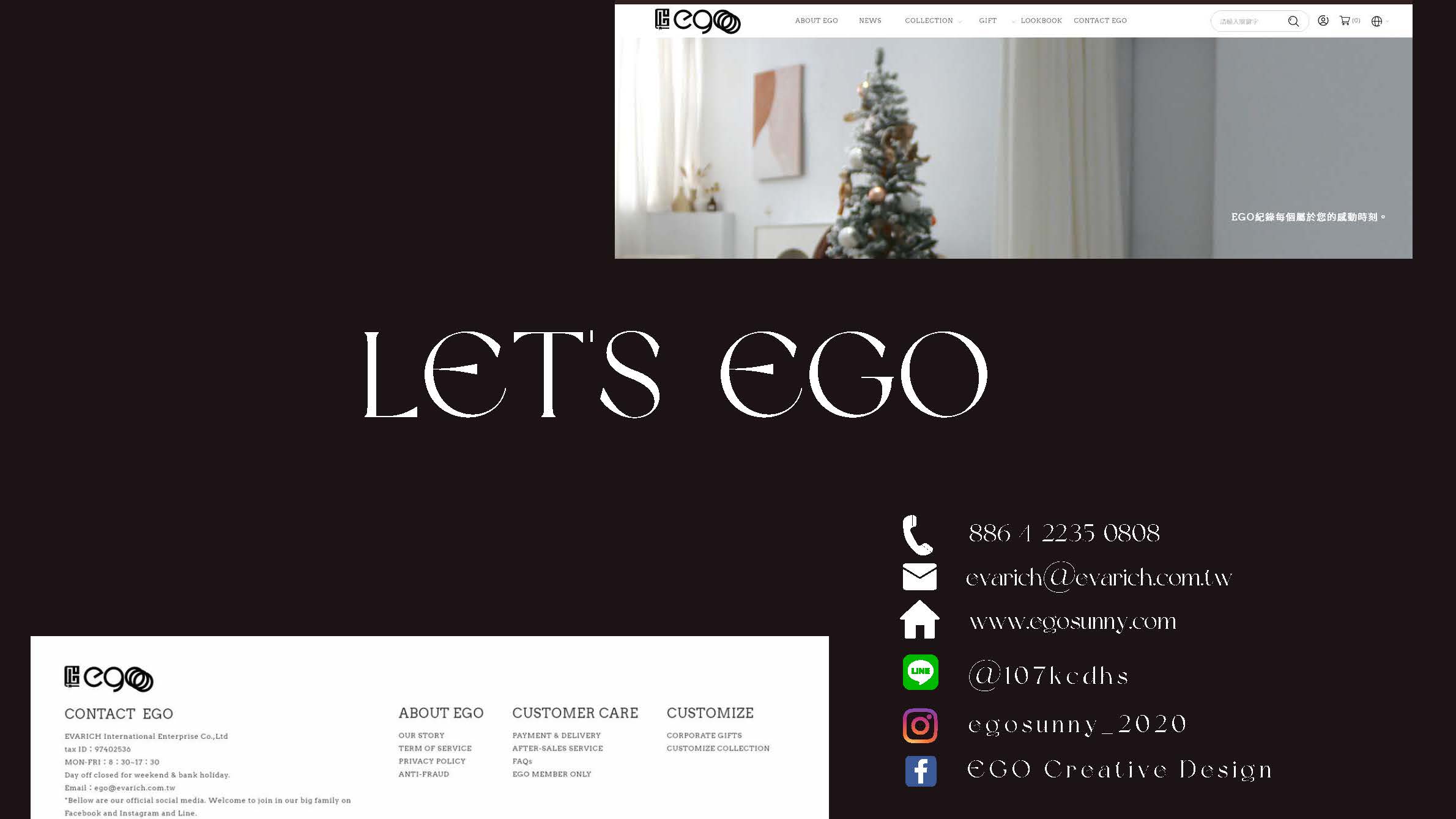Open the CORPORATE GIFTS link
This screenshot has width=1456, height=819.
pyautogui.click(x=704, y=735)
